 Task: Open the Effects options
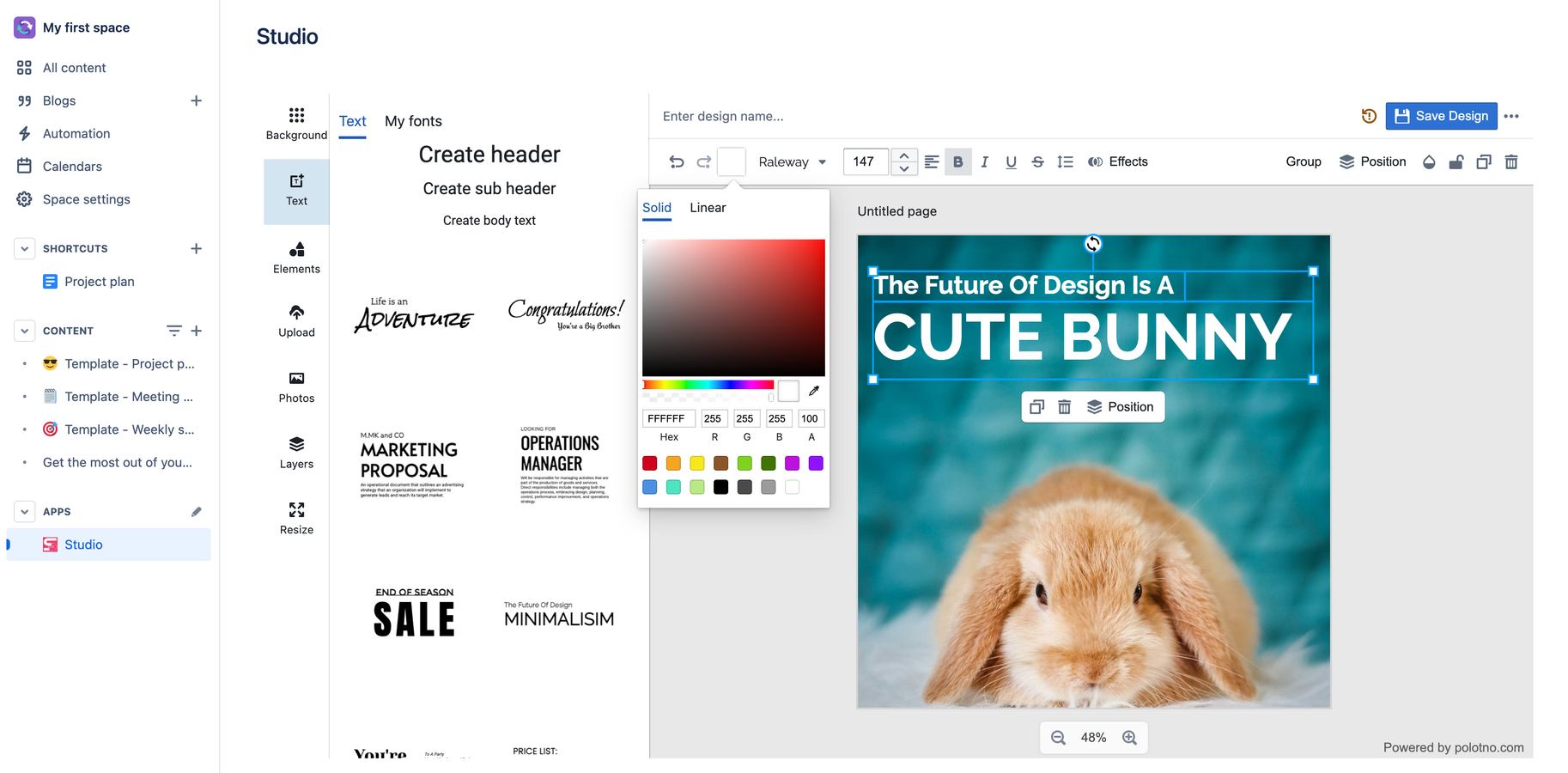point(1118,161)
